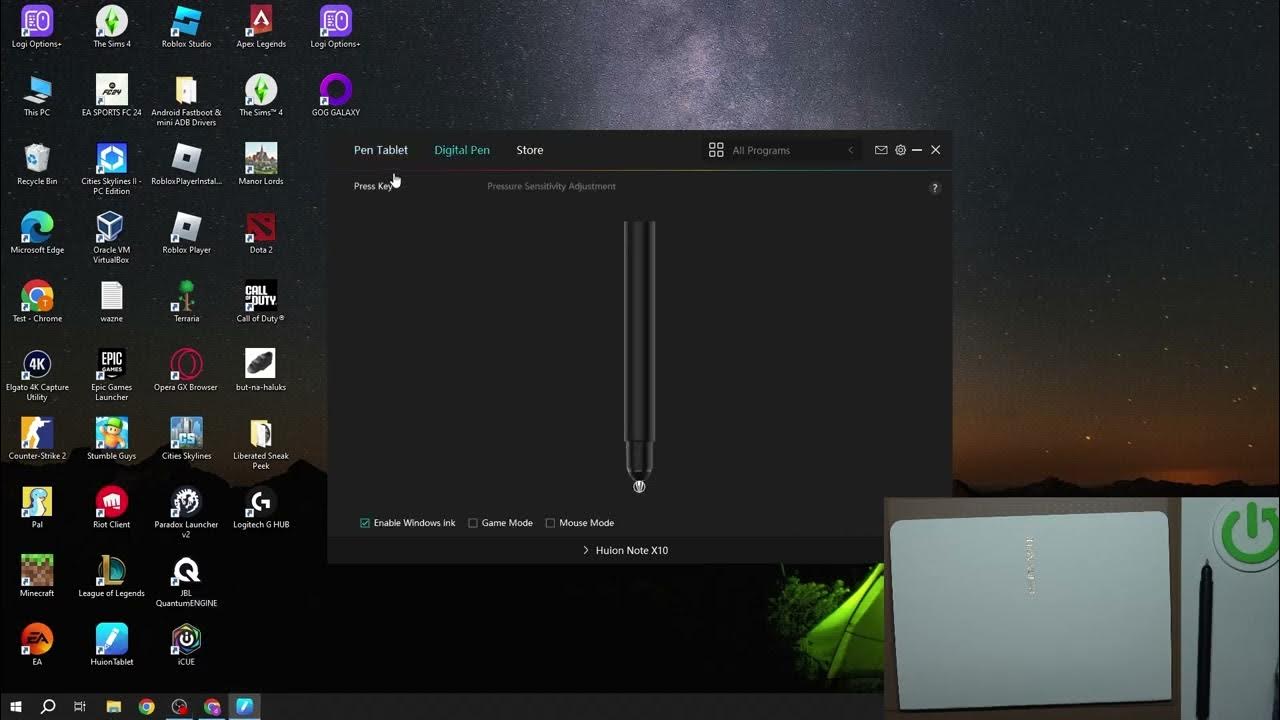Screen dimensions: 1280x720
Task: Open the Pal desktop shortcut
Action: click(37, 509)
